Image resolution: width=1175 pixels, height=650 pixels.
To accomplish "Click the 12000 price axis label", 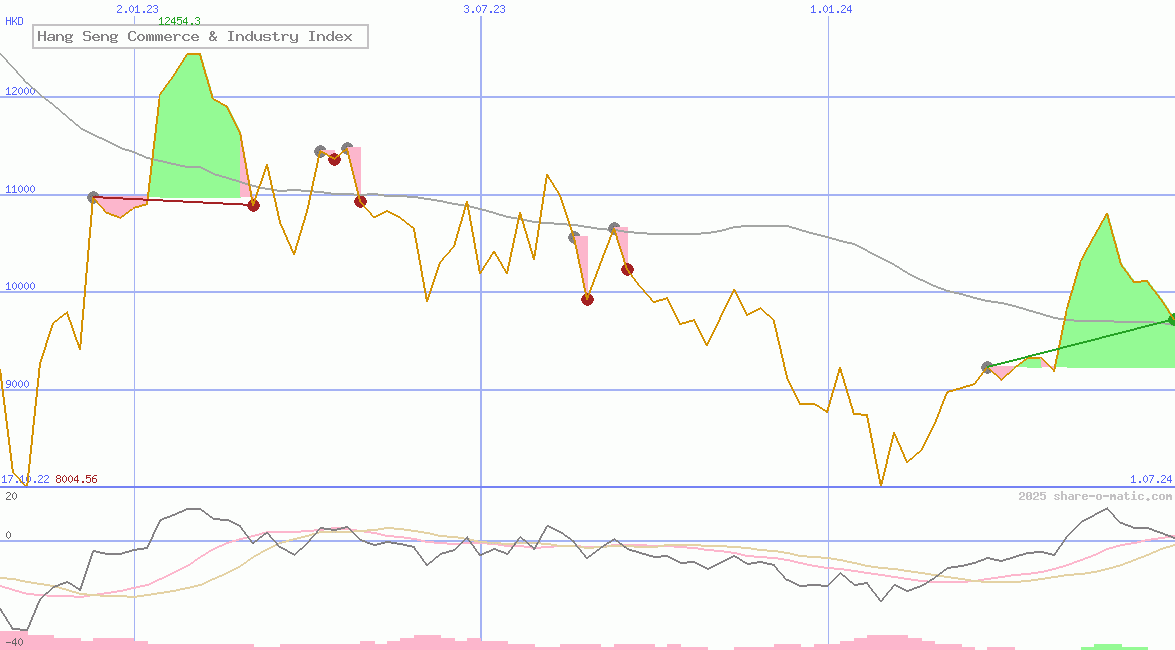I will coord(20,91).
